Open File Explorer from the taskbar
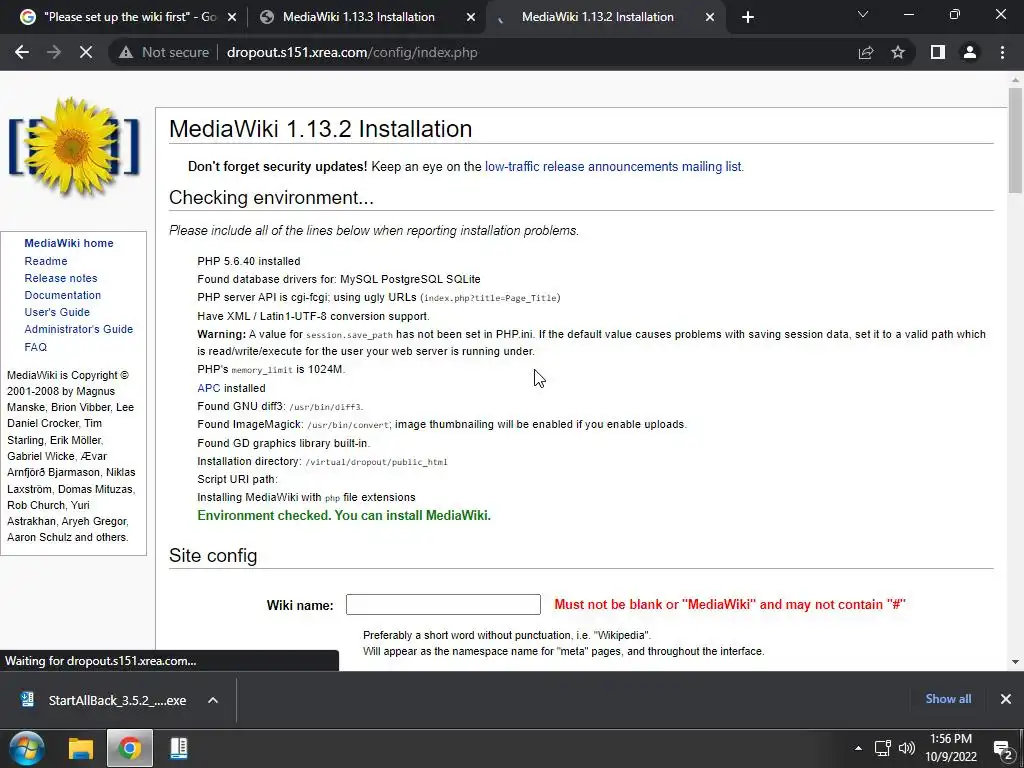Screen dimensions: 1024x768 [x=81, y=748]
